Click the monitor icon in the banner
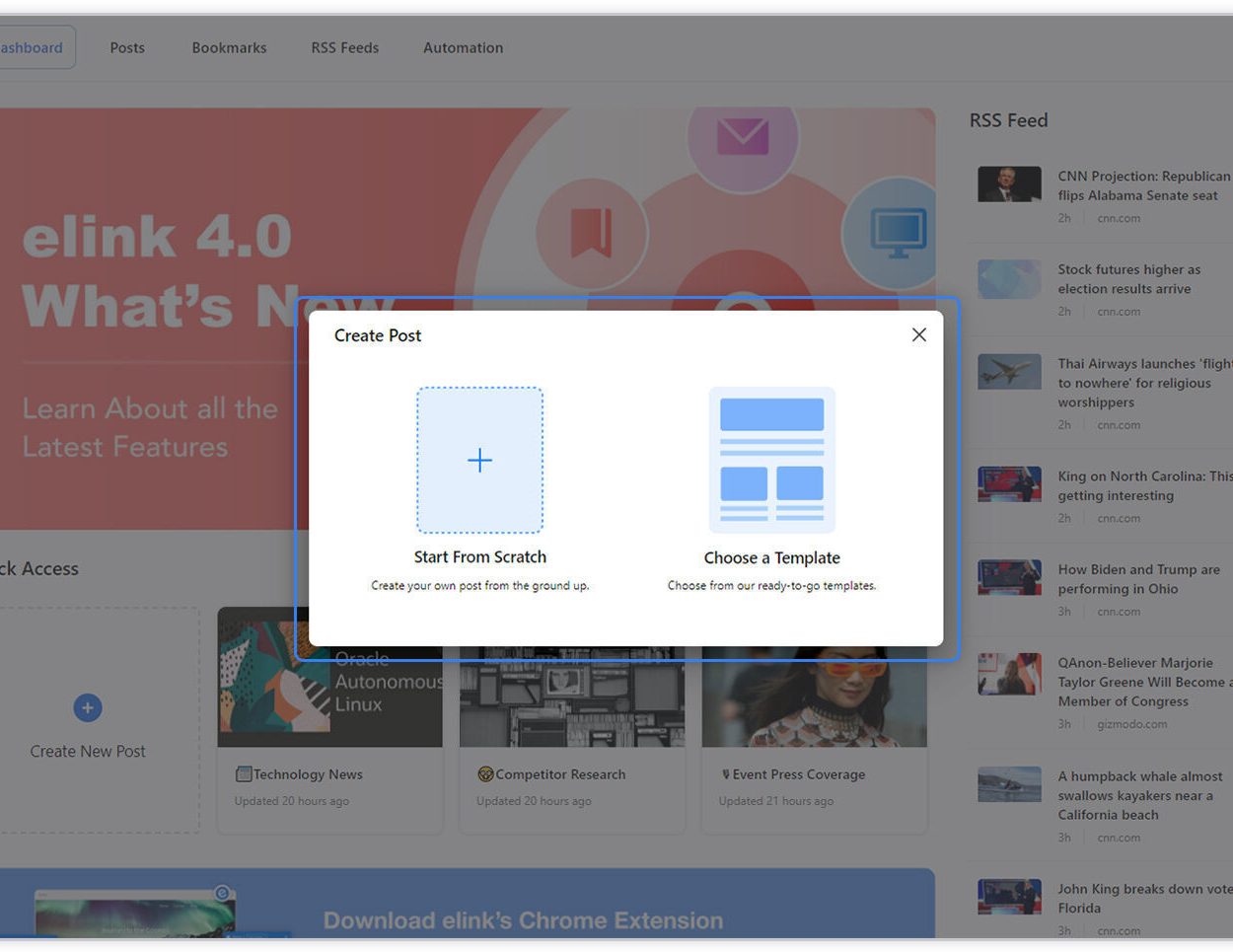Screen dimensions: 1233x952 [x=899, y=229]
